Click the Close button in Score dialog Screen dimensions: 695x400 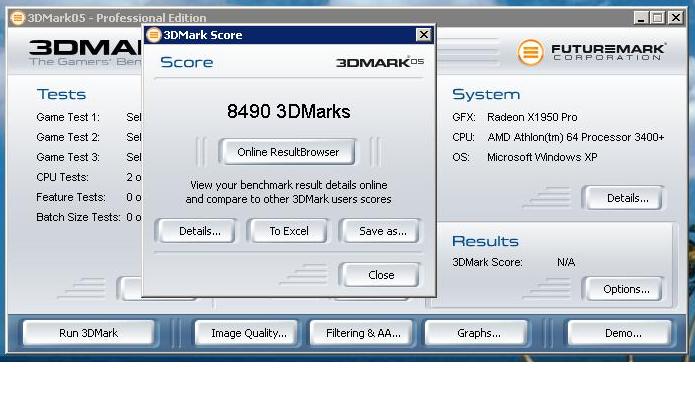(x=380, y=275)
